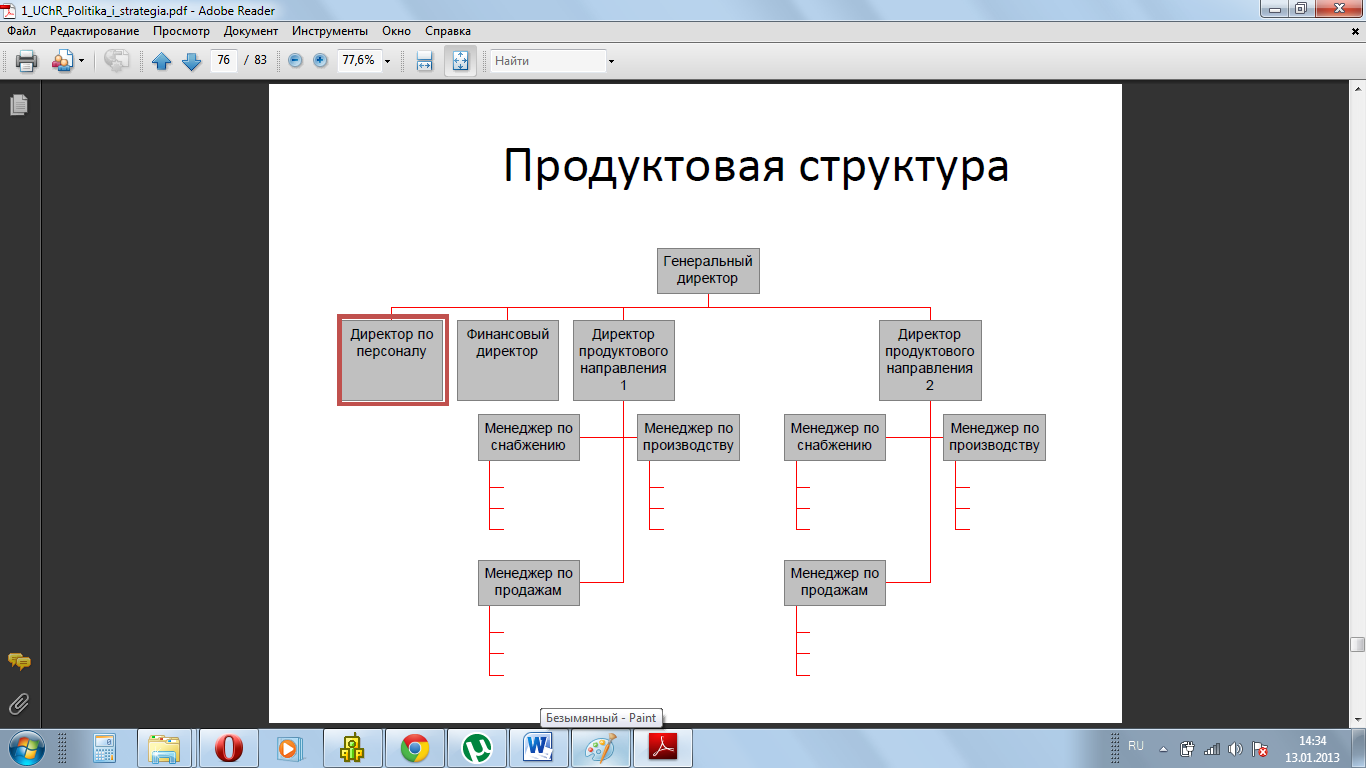Open Opera browser from the taskbar

point(229,748)
